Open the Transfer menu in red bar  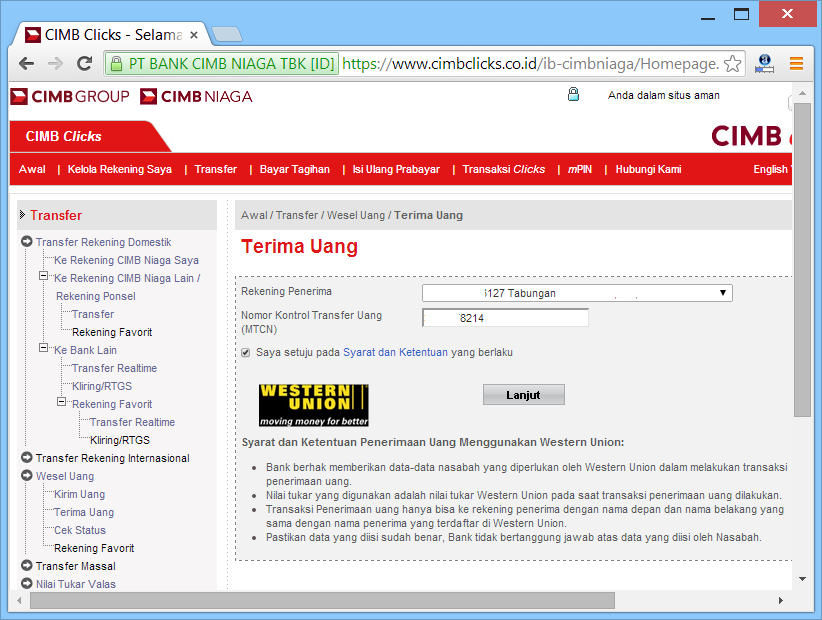tap(215, 169)
